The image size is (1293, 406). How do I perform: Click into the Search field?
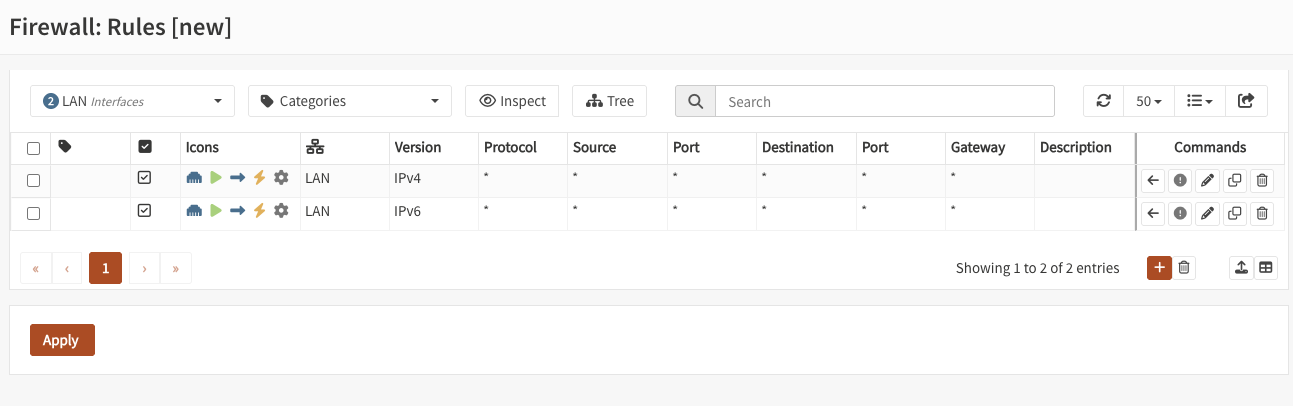point(885,101)
